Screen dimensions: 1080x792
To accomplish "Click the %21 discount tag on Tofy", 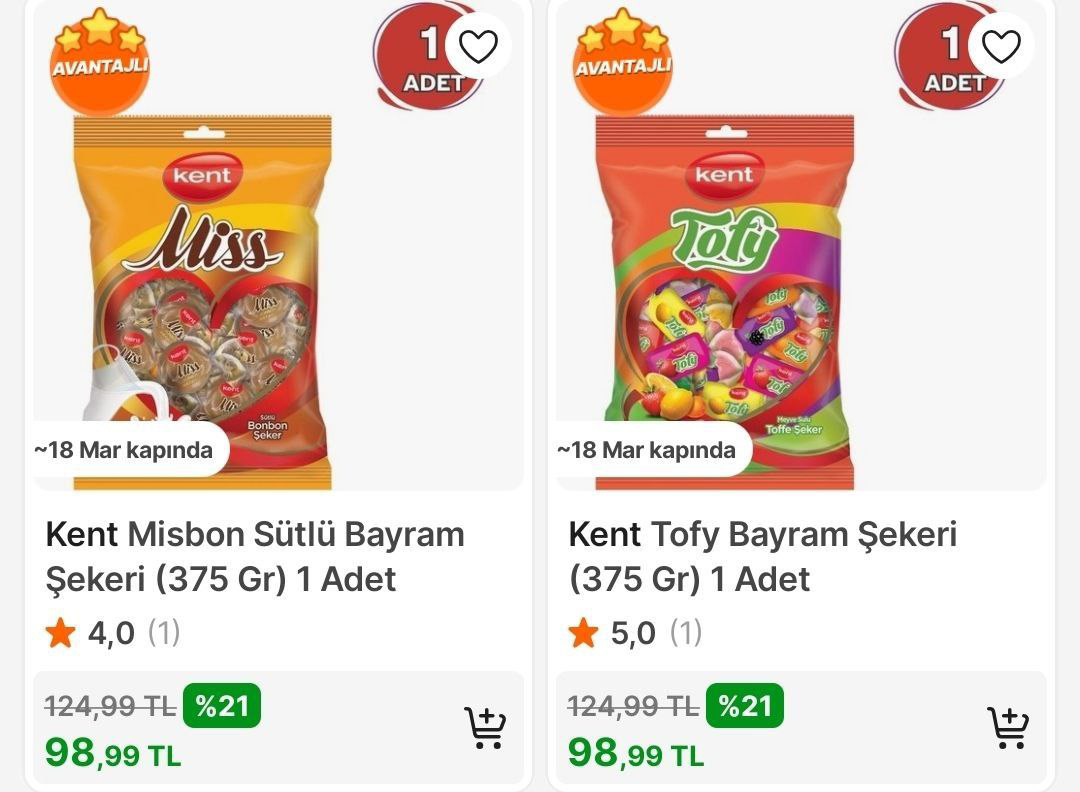I will (x=745, y=706).
